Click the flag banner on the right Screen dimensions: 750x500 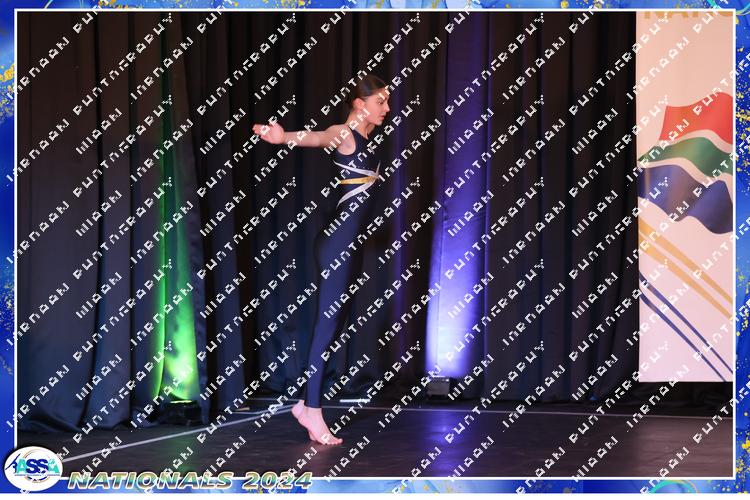pos(685,197)
